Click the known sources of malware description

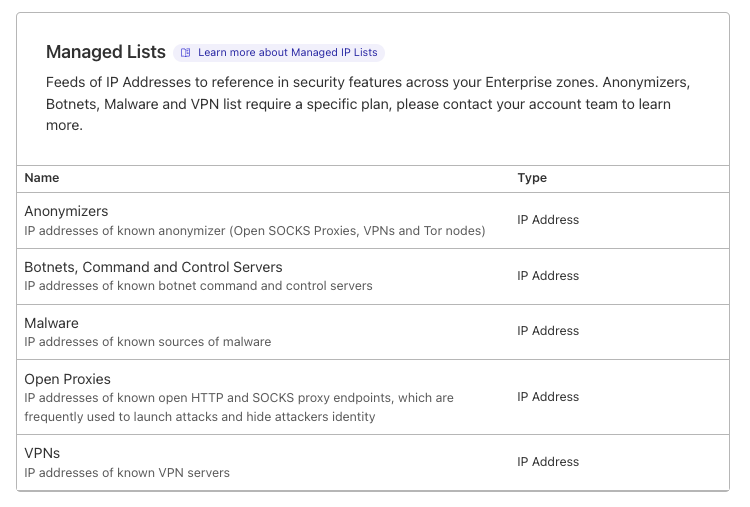pos(147,342)
